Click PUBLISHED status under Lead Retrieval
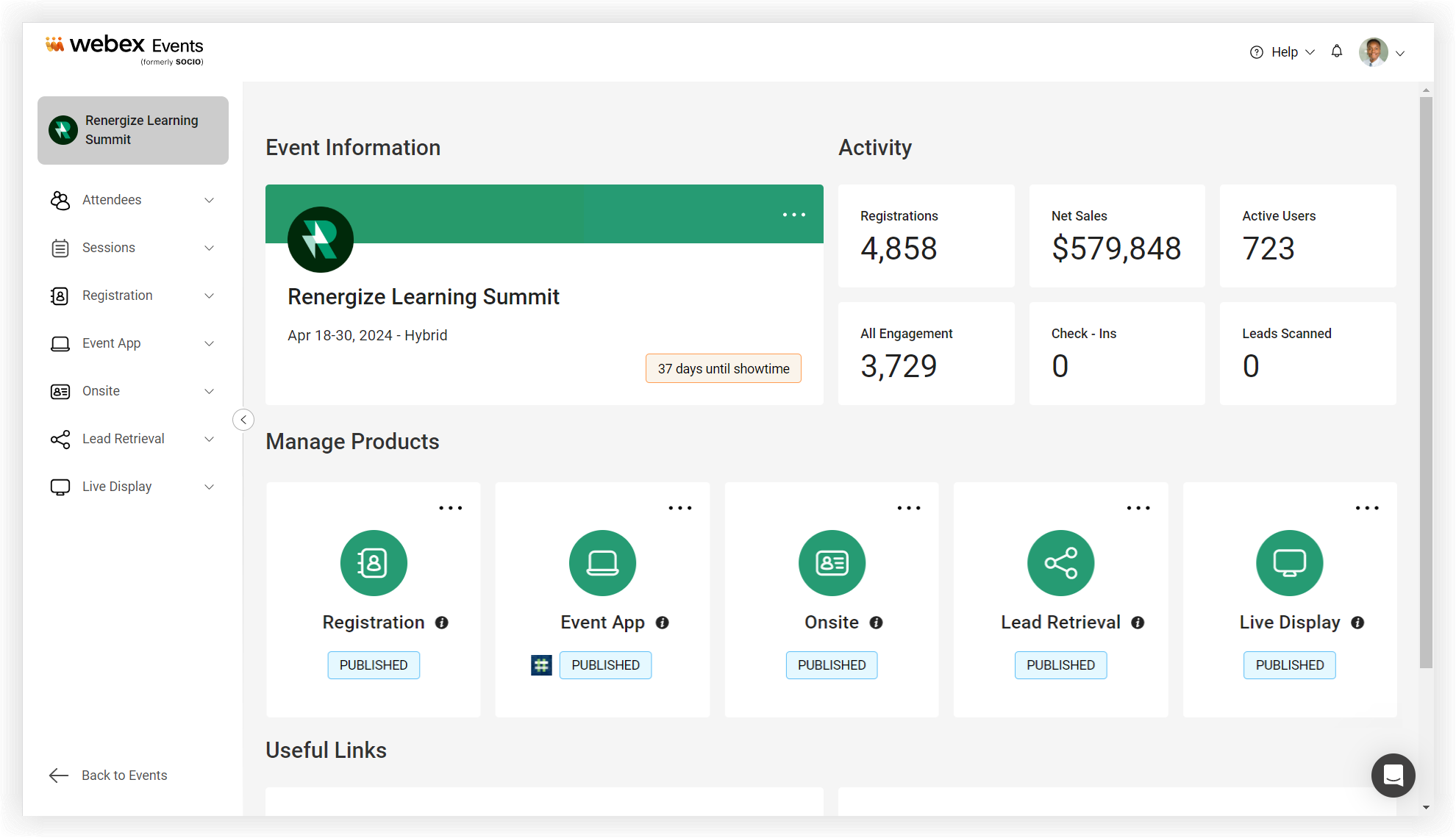 (x=1060, y=665)
